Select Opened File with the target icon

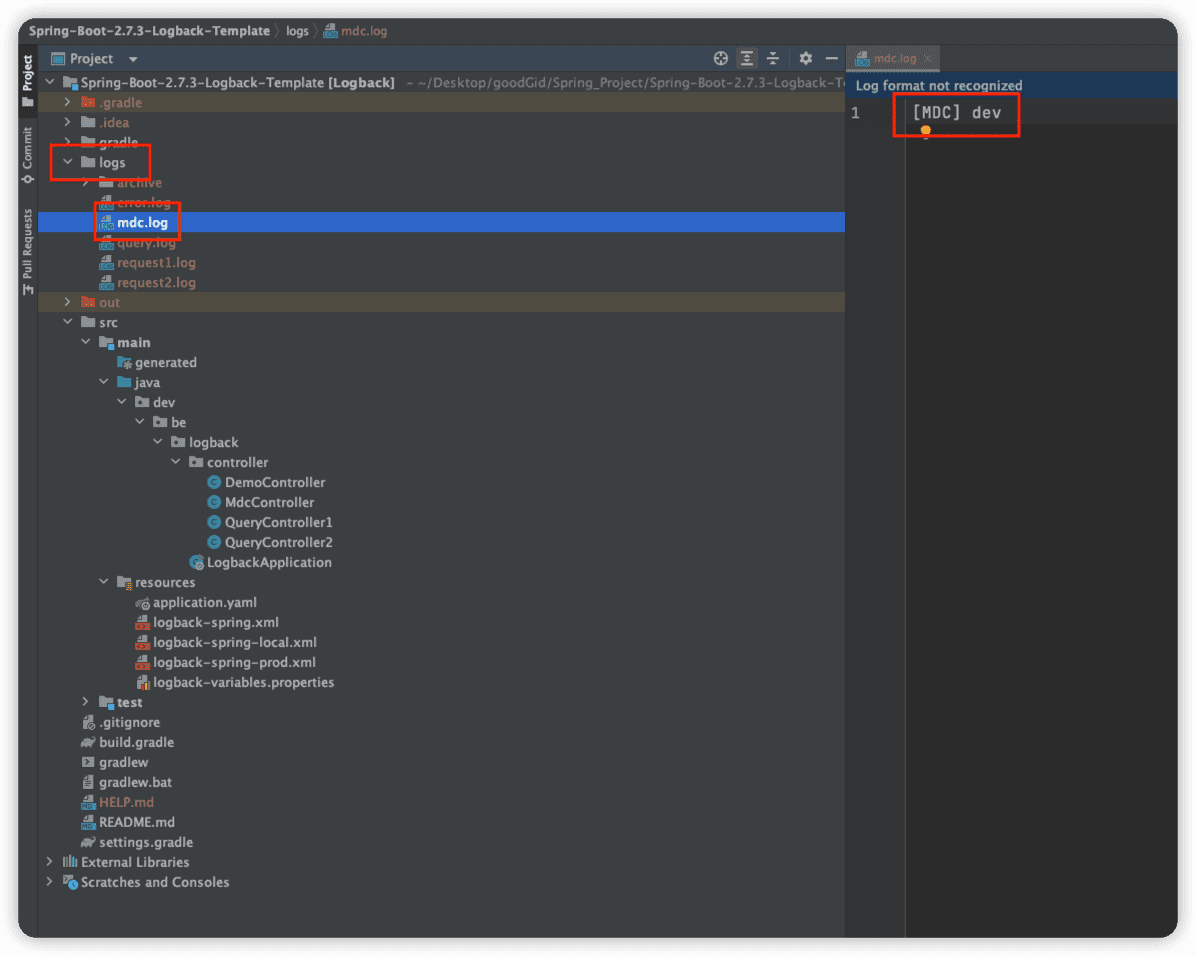pyautogui.click(x=720, y=58)
